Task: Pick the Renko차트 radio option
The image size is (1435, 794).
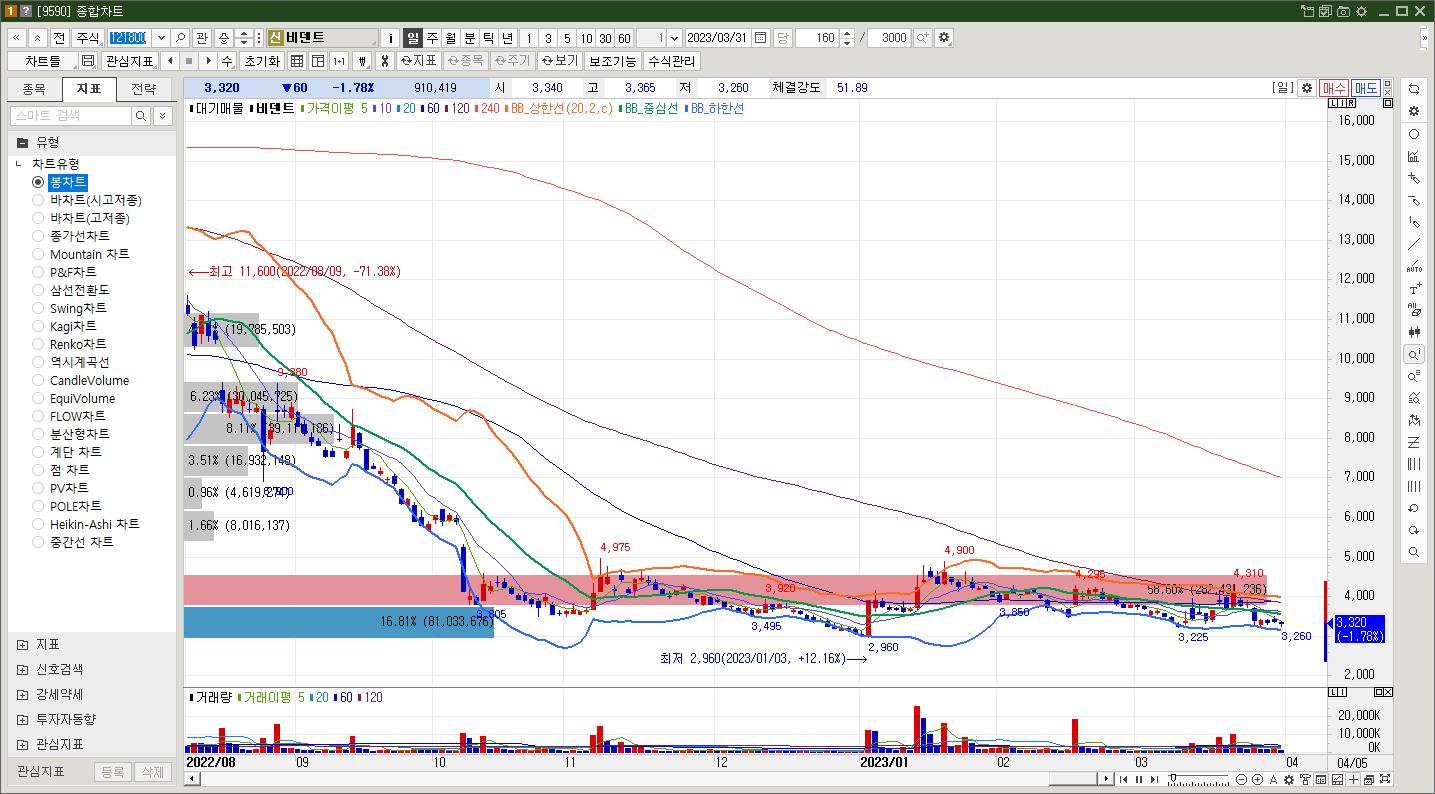Action: (x=38, y=344)
